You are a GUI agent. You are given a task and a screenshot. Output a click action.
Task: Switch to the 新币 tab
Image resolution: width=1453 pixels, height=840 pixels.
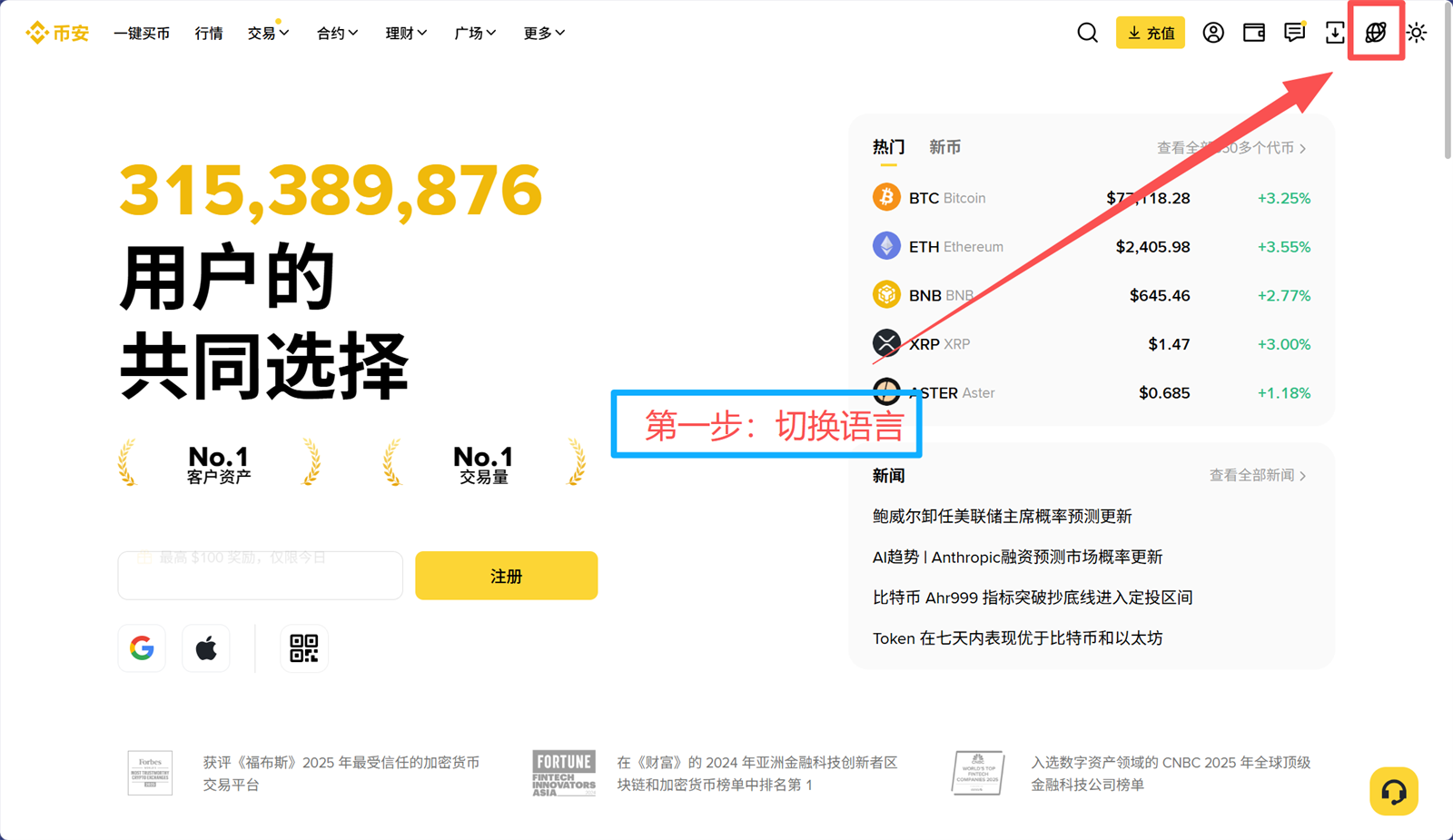pyautogui.click(x=944, y=147)
